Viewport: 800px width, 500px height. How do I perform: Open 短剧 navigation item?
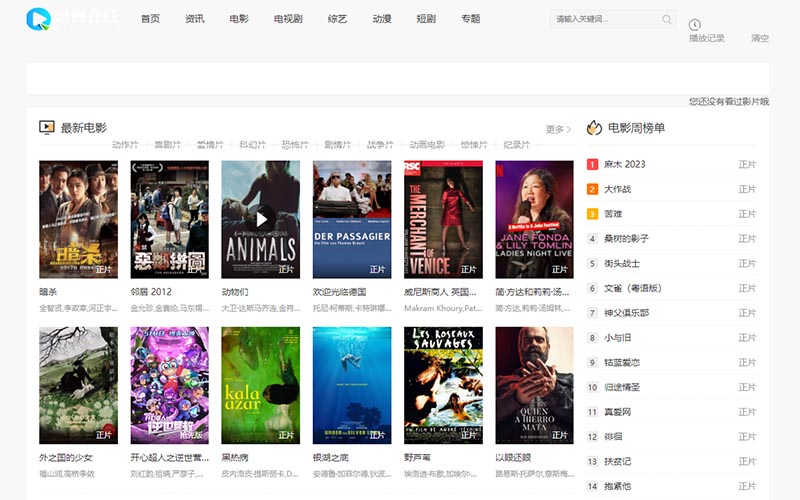(x=426, y=19)
